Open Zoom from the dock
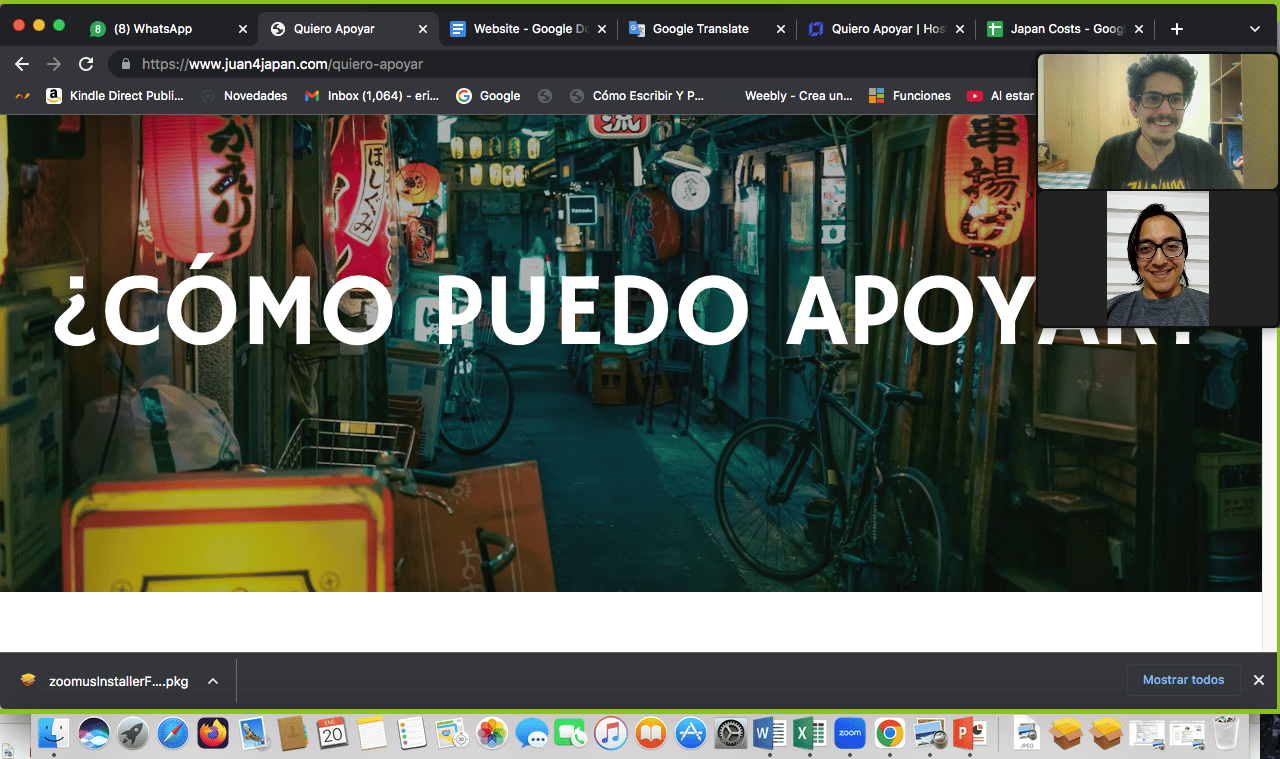 [849, 734]
